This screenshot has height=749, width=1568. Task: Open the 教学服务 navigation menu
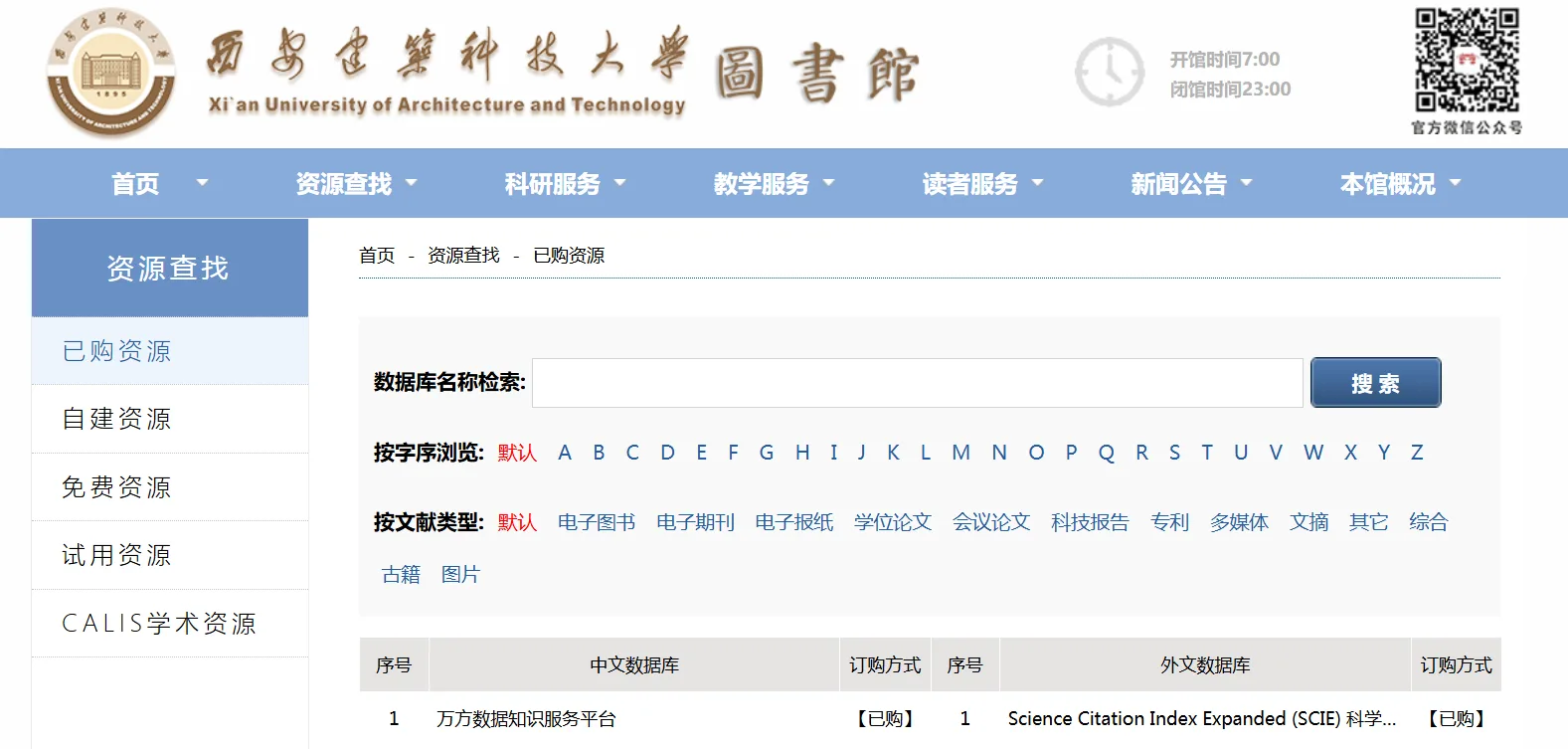tap(762, 184)
